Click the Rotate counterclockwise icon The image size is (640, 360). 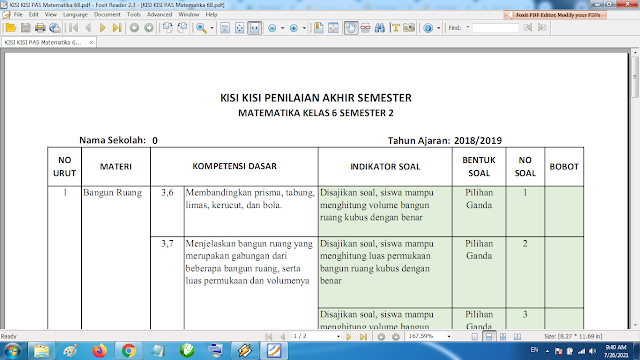[x=167, y=28]
